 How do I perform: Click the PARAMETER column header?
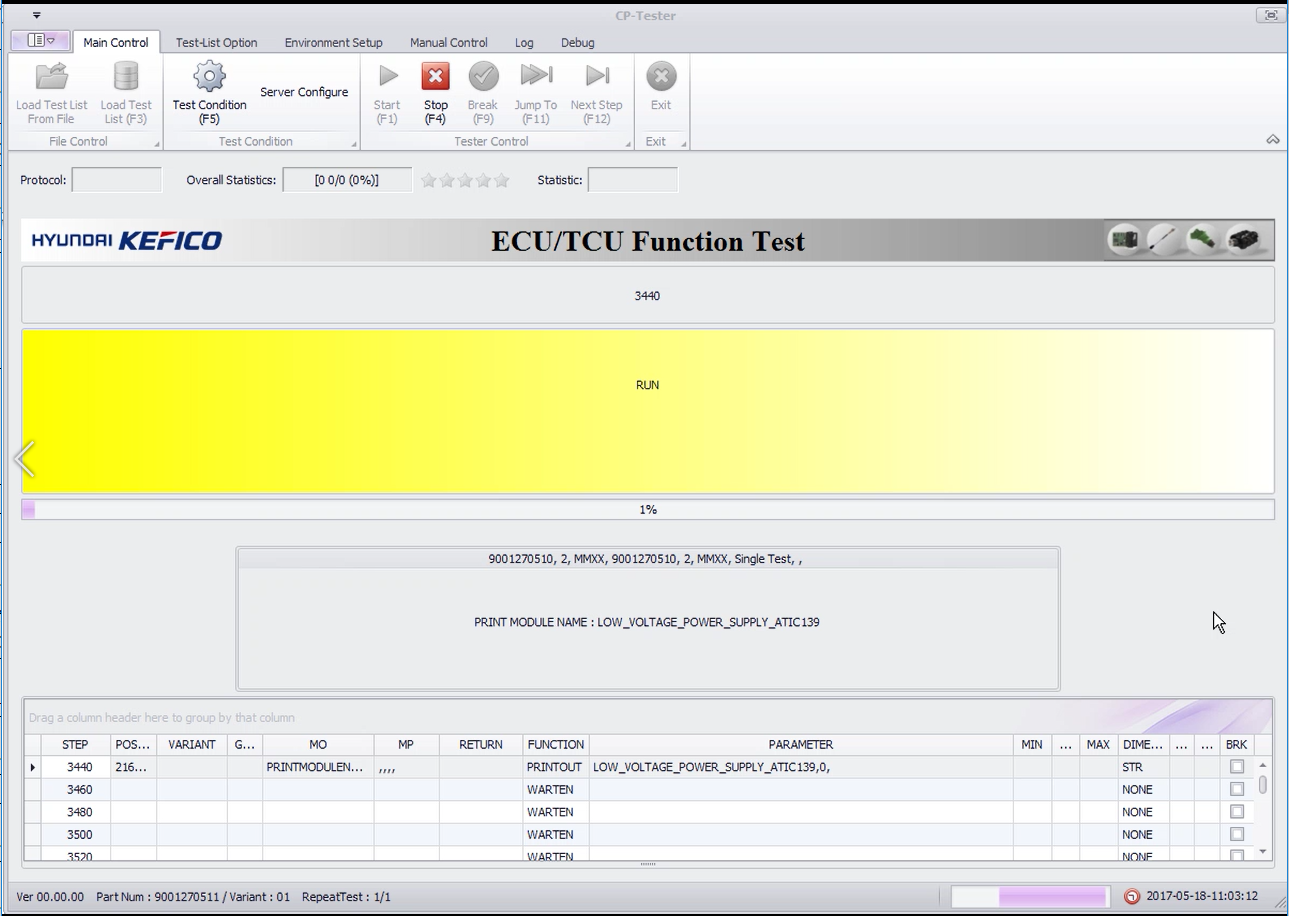pos(801,744)
